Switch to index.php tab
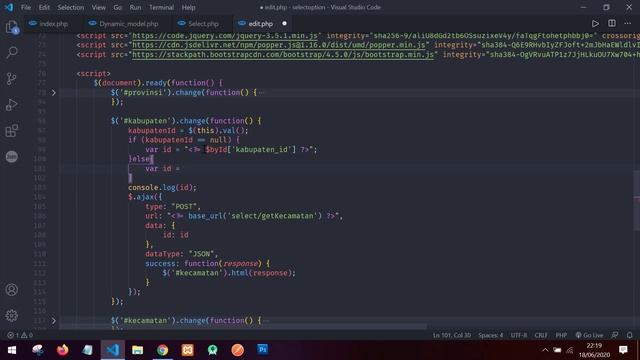Viewport: 640px width, 360px height. [x=53, y=24]
